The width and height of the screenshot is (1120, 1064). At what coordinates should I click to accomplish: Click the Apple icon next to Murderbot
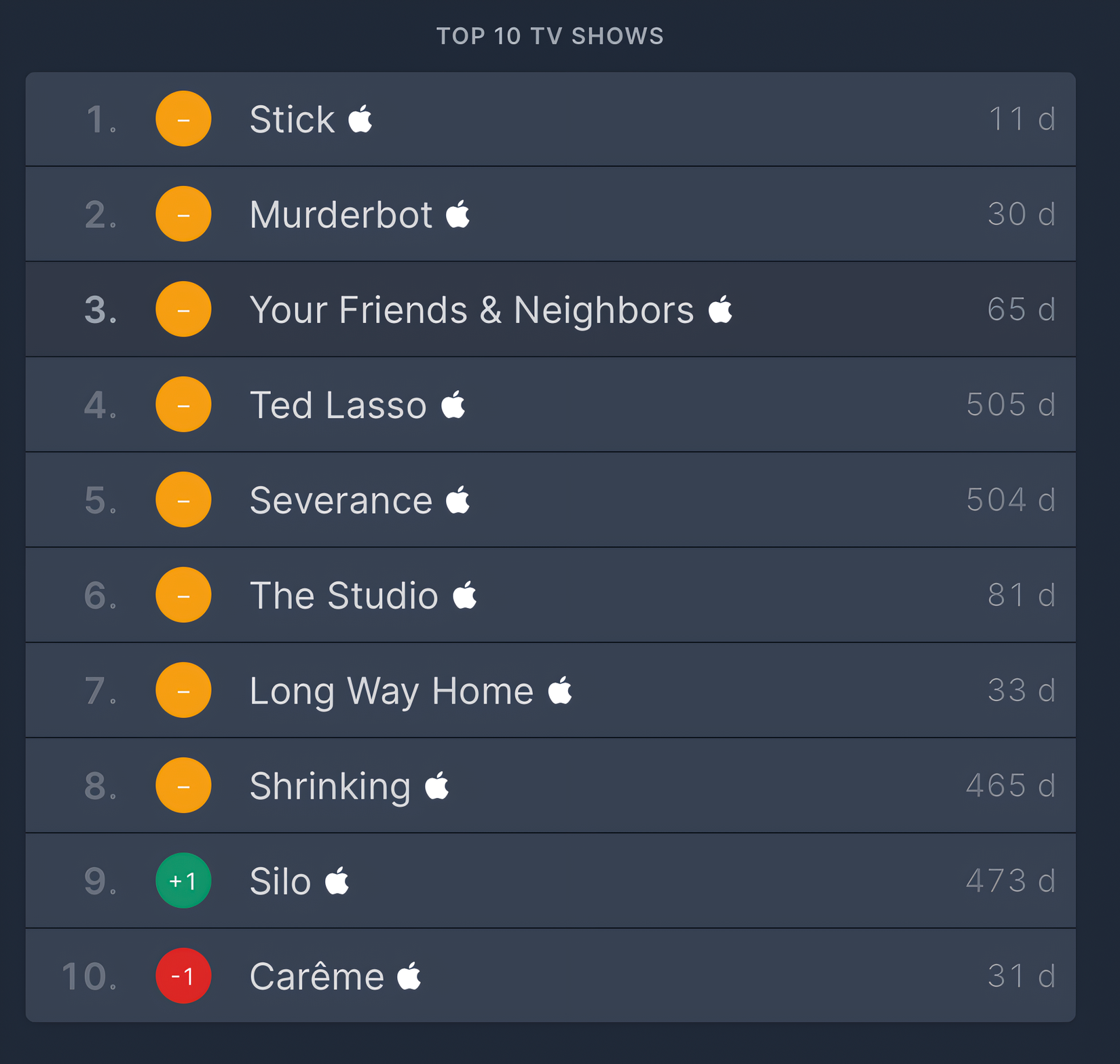pos(458,214)
